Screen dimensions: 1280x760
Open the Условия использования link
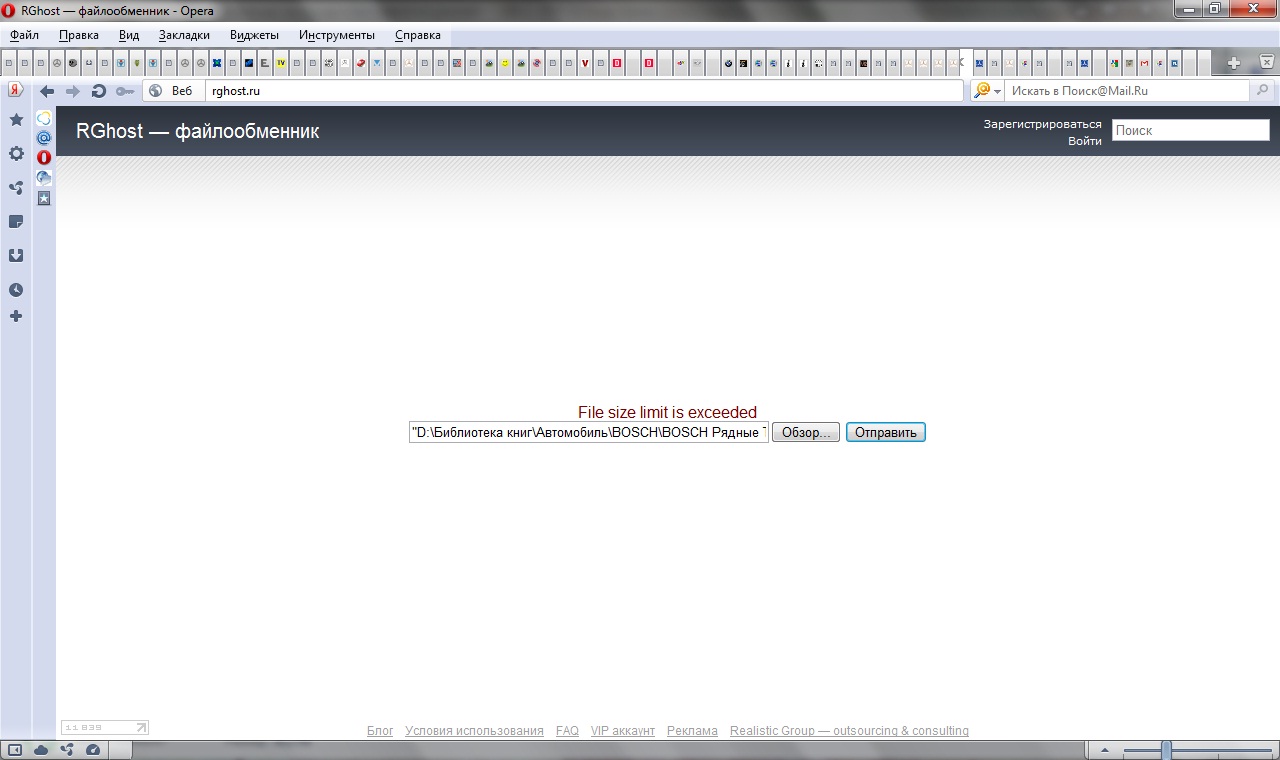[x=474, y=731]
